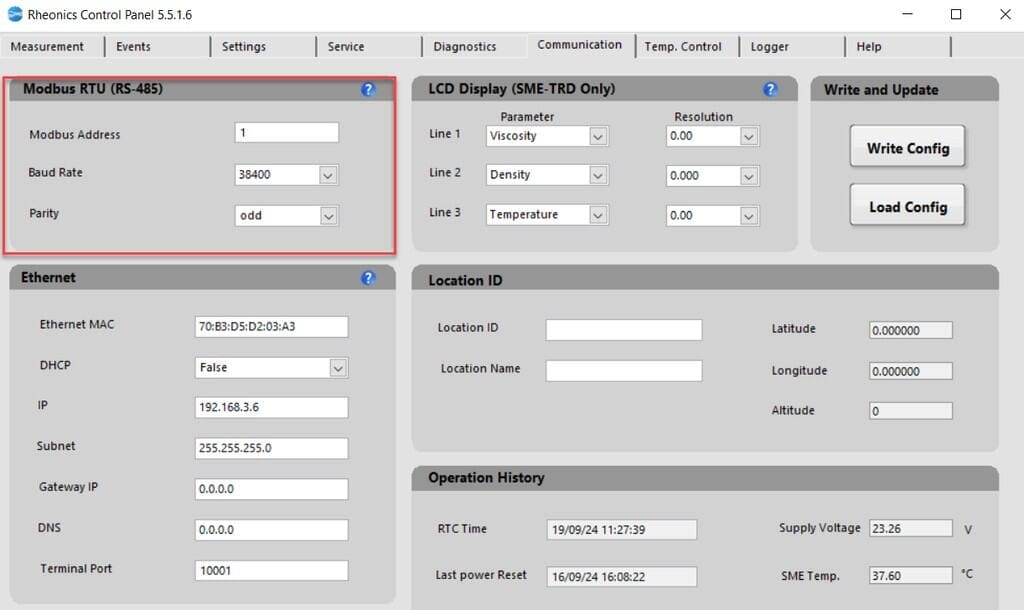Image resolution: width=1024 pixels, height=610 pixels.
Task: Open the LCD Display help icon
Action: (x=770, y=89)
